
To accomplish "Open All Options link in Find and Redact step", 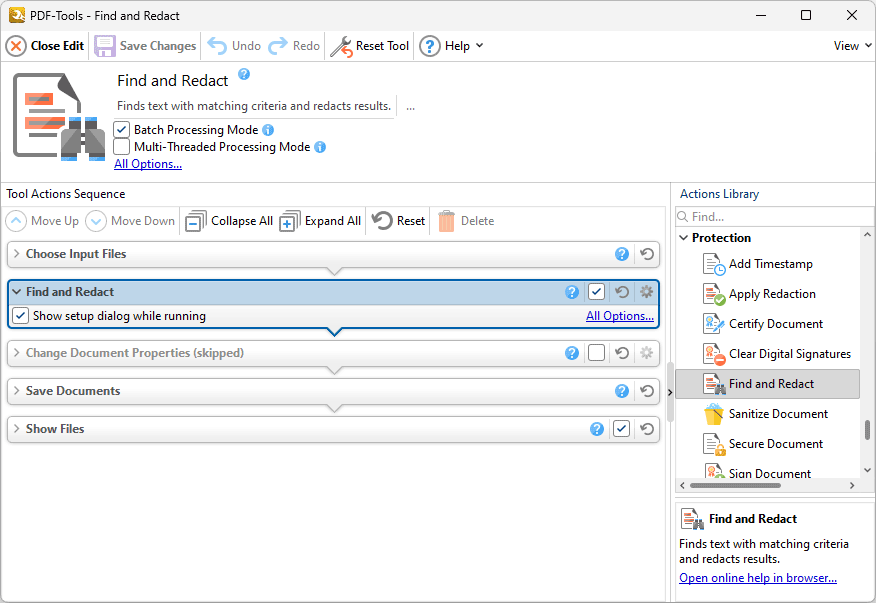I will 620,316.
